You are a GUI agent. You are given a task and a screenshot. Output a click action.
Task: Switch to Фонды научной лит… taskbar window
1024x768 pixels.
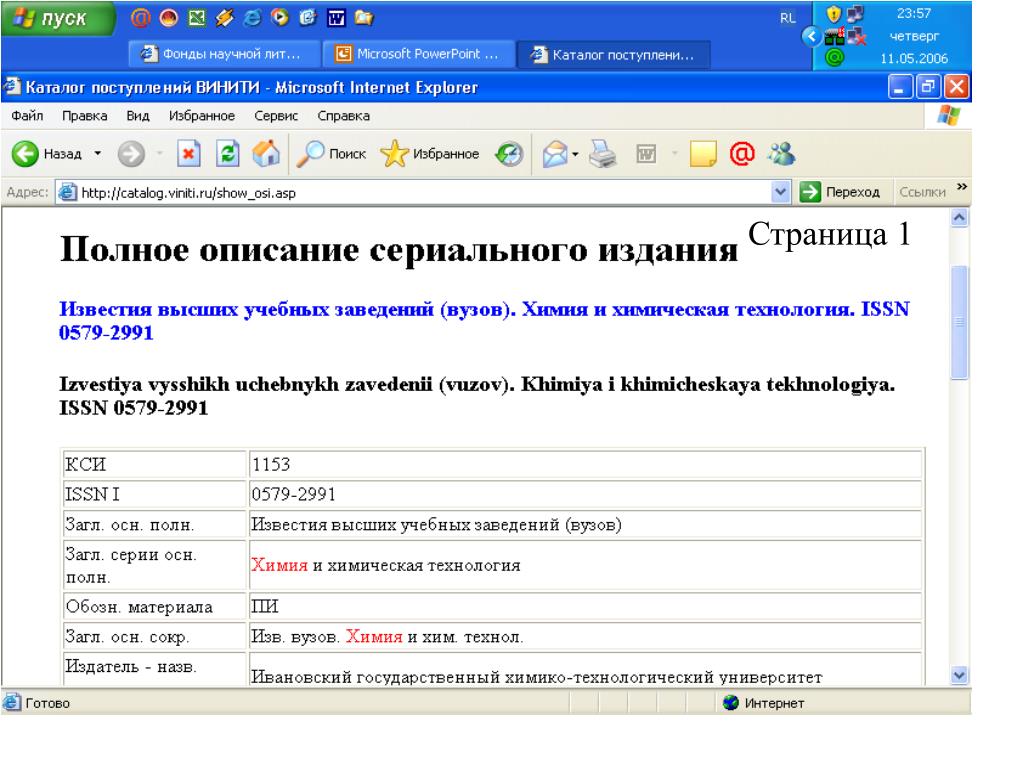pos(224,54)
